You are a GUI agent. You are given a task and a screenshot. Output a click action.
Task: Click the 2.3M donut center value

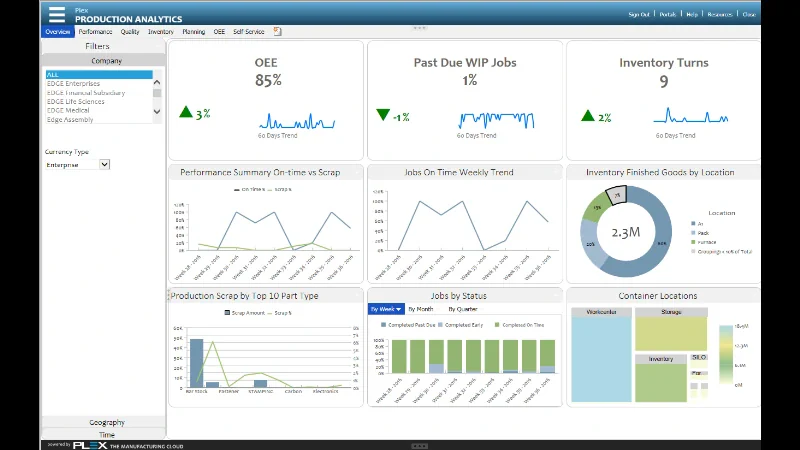point(626,232)
